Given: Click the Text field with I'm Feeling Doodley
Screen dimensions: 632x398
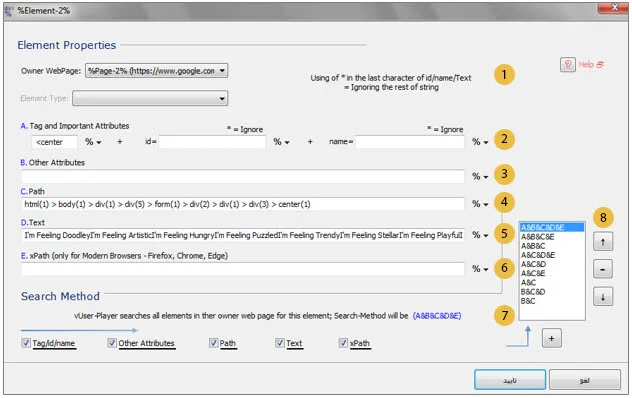Looking at the screenshot, I should point(243,235).
